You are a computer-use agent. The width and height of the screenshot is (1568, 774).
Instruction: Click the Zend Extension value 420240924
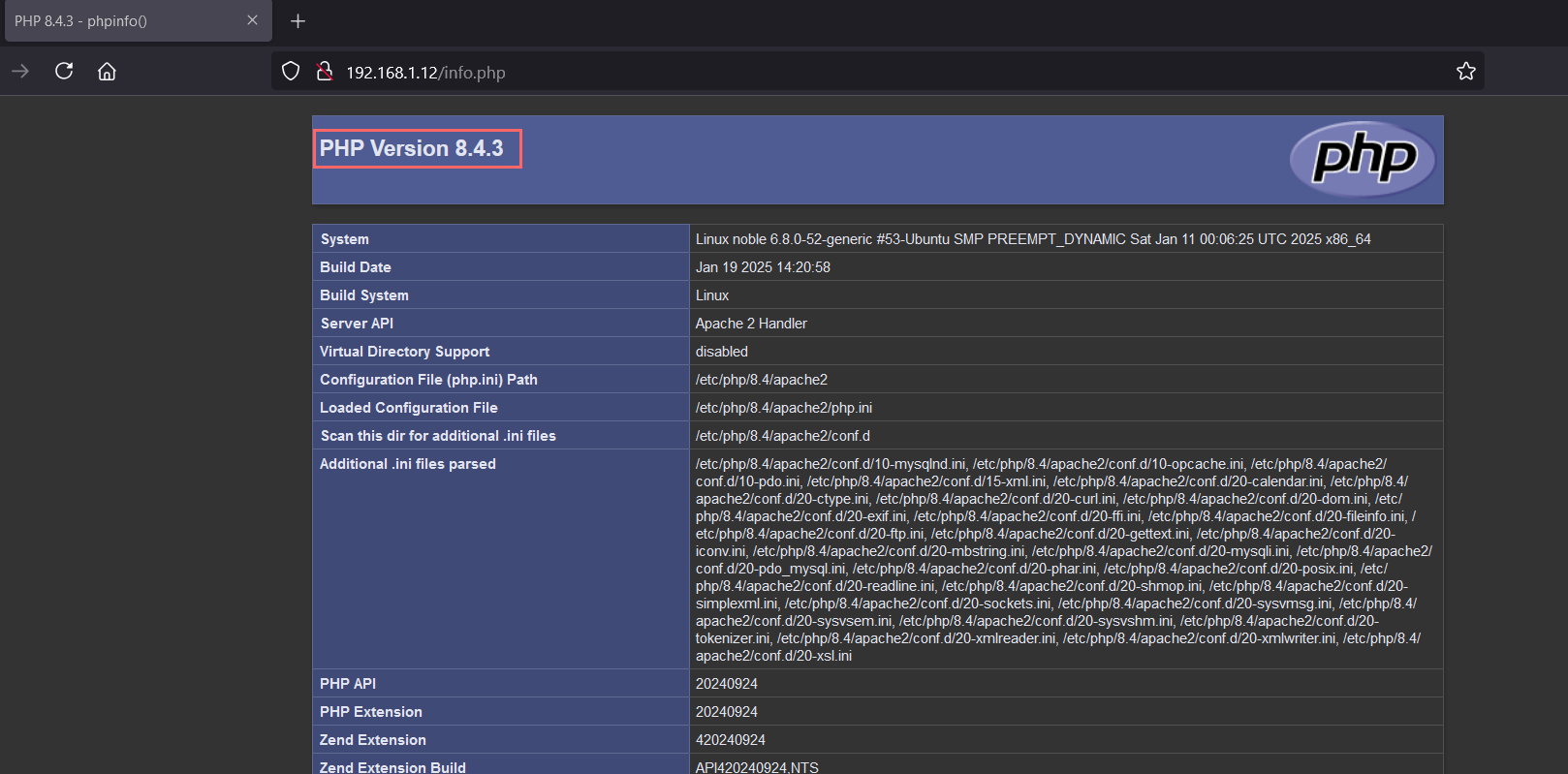731,740
